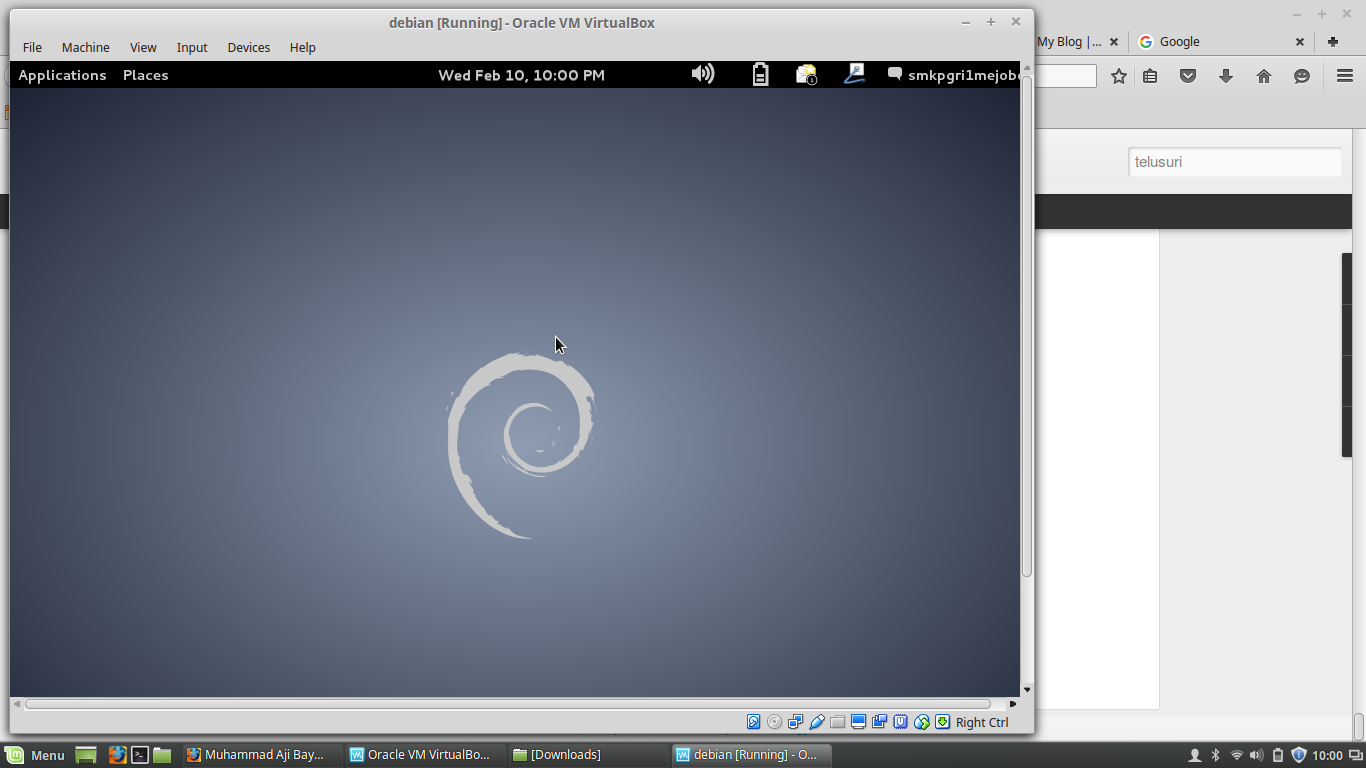Click the VirtualBox CPU virtualization status icon
The image size is (1366, 768).
pos(900,722)
